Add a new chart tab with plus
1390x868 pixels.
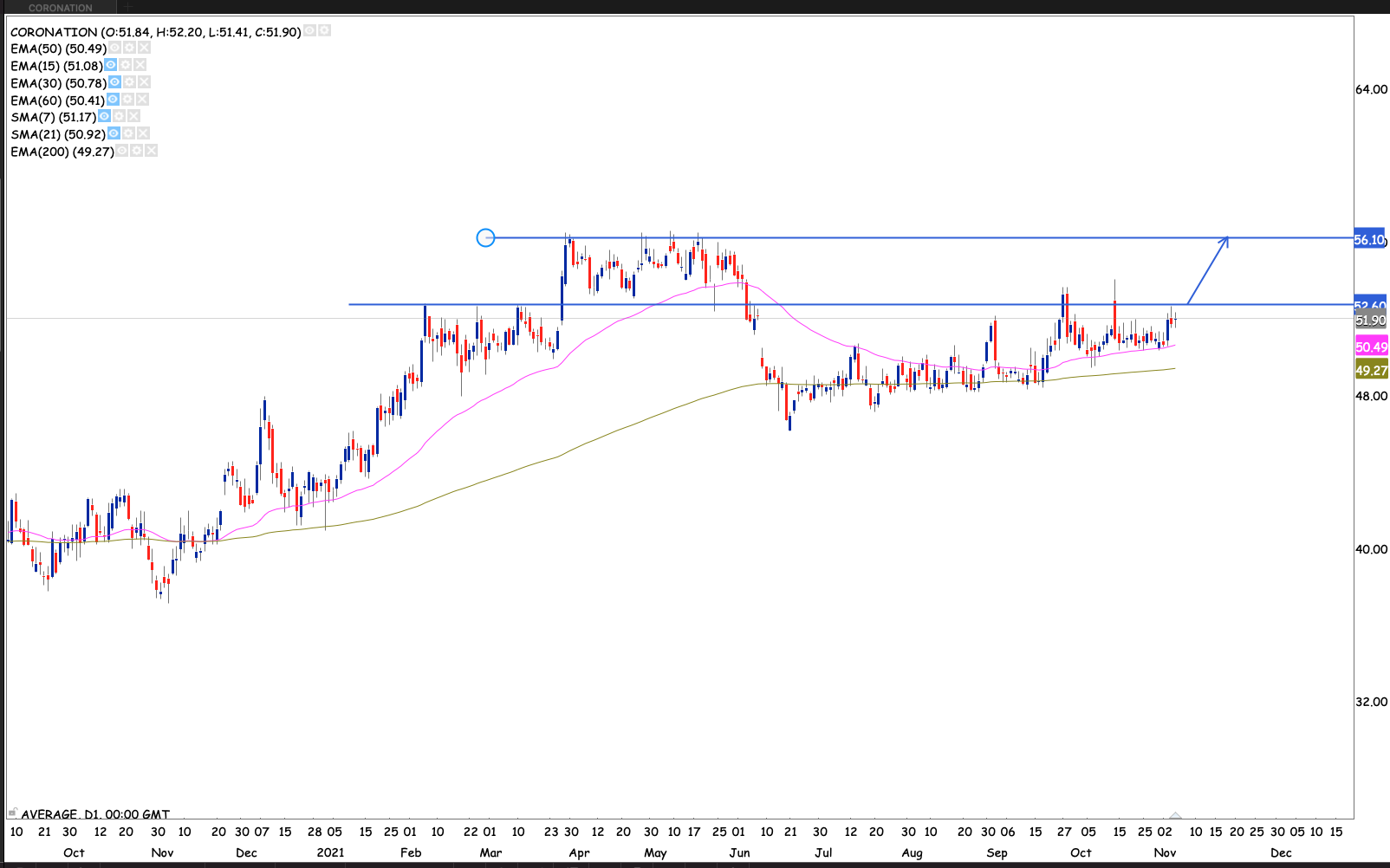[x=127, y=7]
